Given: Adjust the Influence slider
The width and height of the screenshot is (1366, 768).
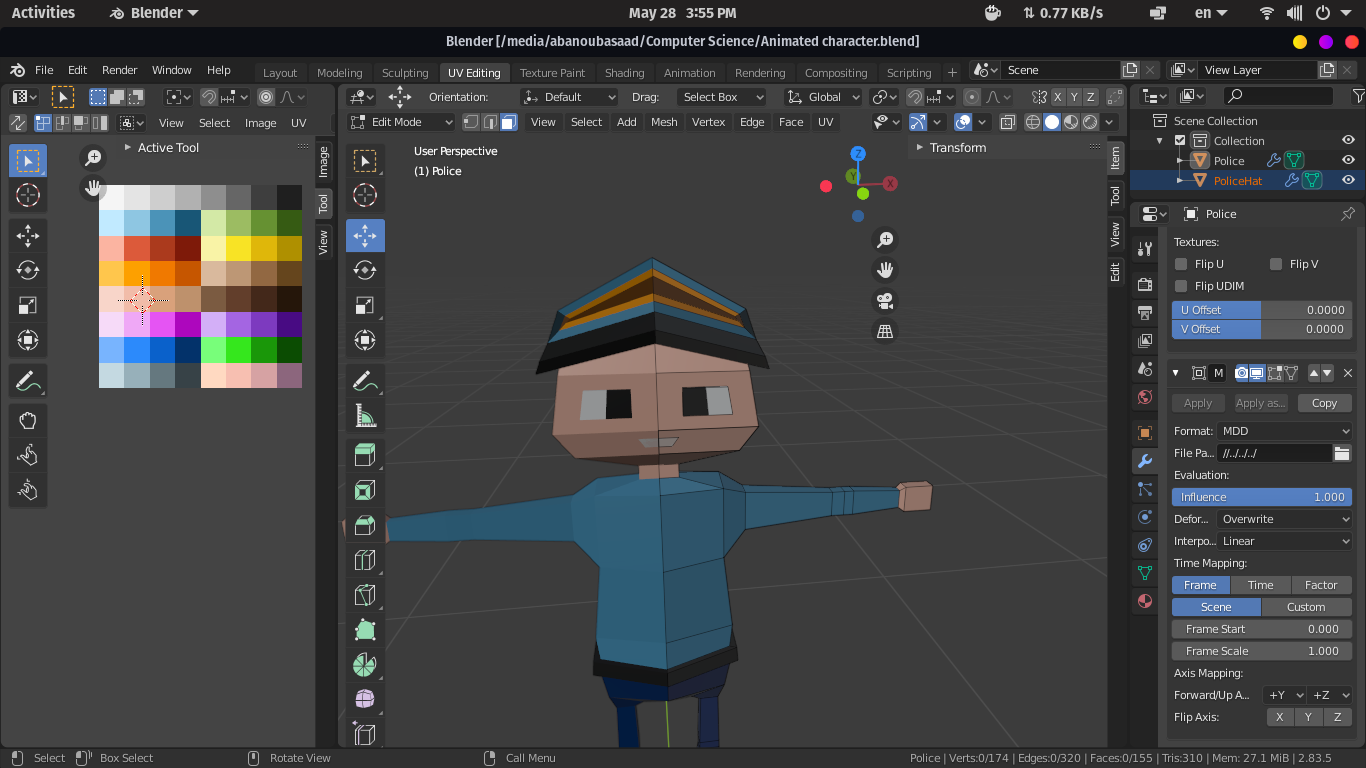Looking at the screenshot, I should coord(1262,497).
